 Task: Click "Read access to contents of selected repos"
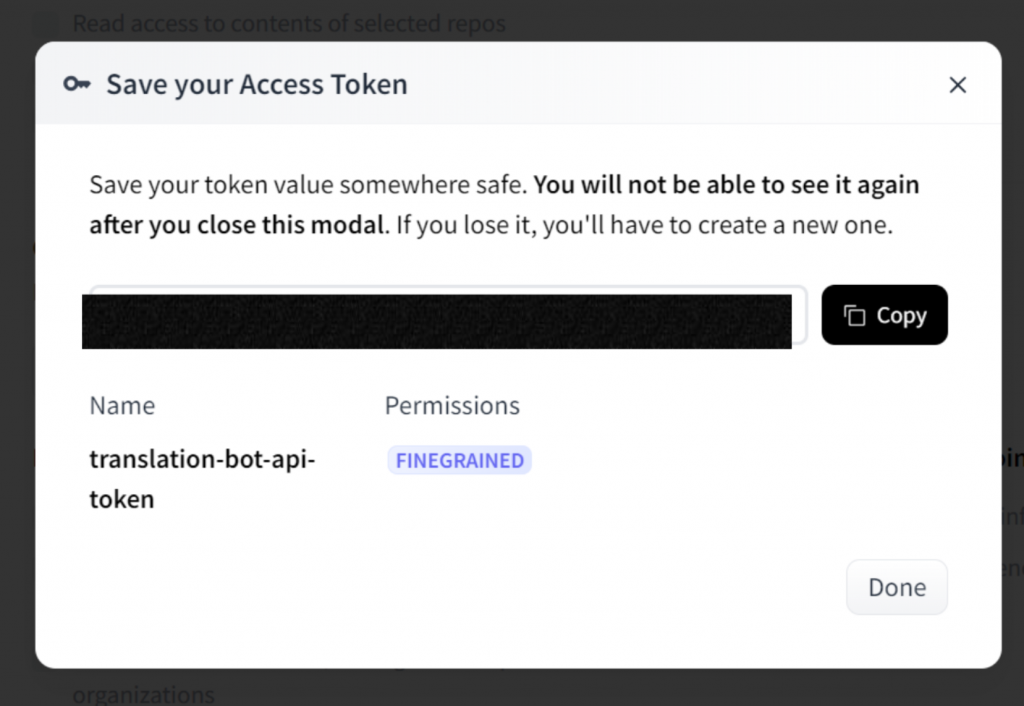[289, 23]
